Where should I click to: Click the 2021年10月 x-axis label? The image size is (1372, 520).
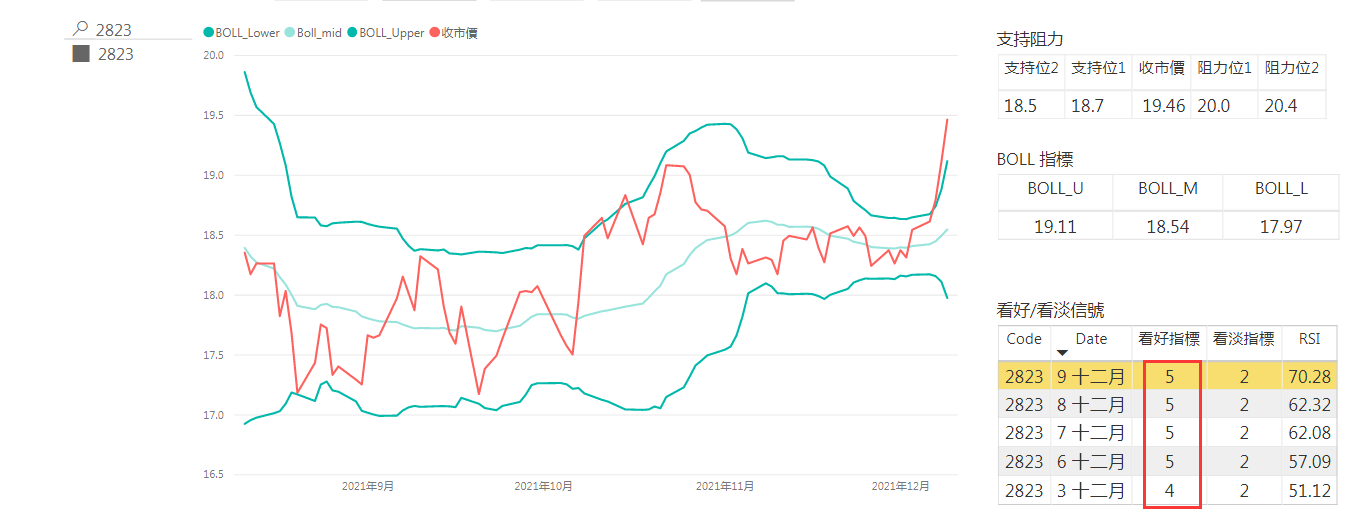tap(543, 486)
